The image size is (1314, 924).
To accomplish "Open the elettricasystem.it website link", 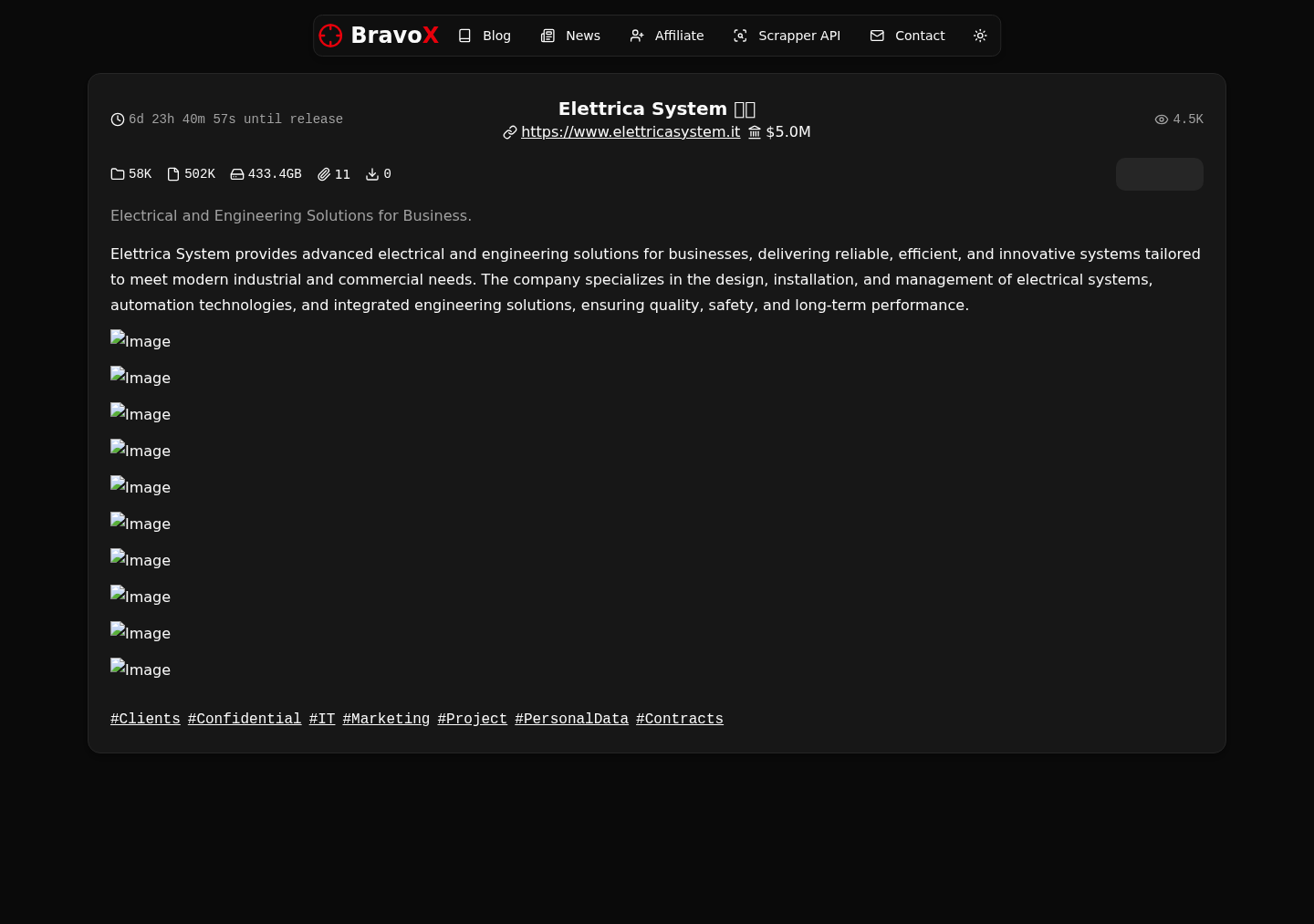I will point(631,131).
